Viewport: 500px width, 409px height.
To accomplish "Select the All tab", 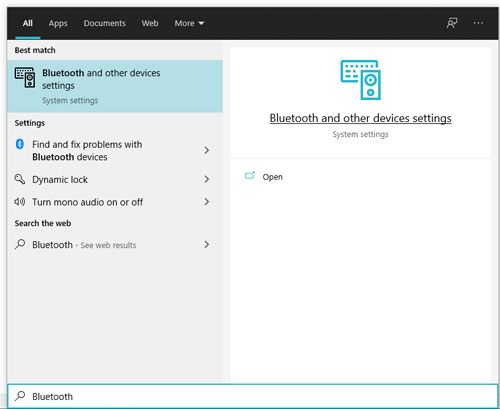I will tap(28, 23).
